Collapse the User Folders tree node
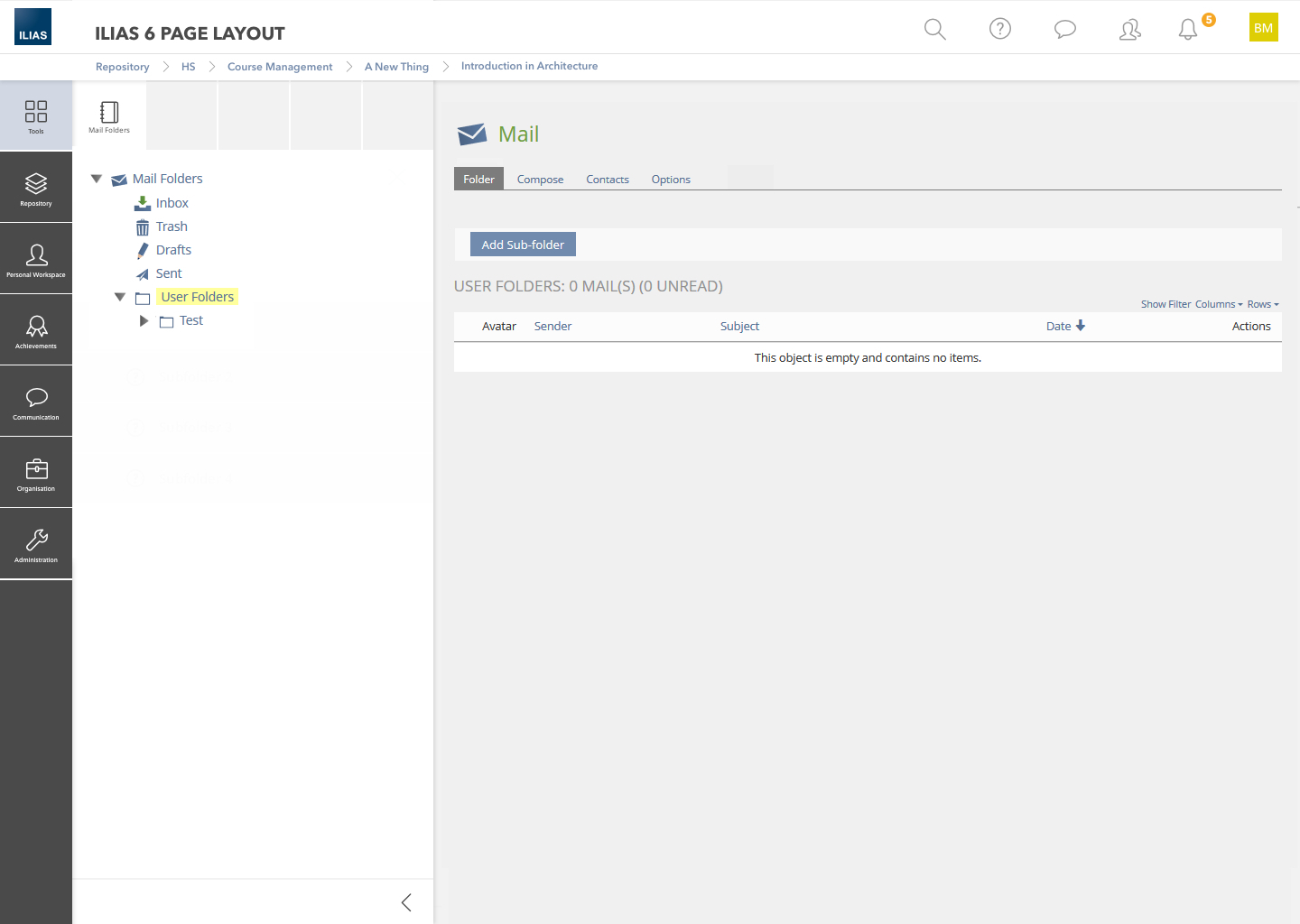This screenshot has width=1300, height=924. [120, 297]
